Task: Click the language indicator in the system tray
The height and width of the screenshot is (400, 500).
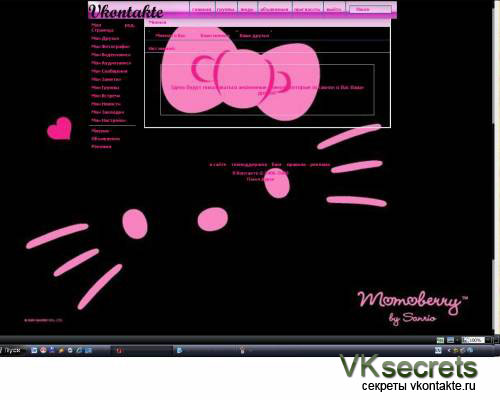Action: coord(438,350)
